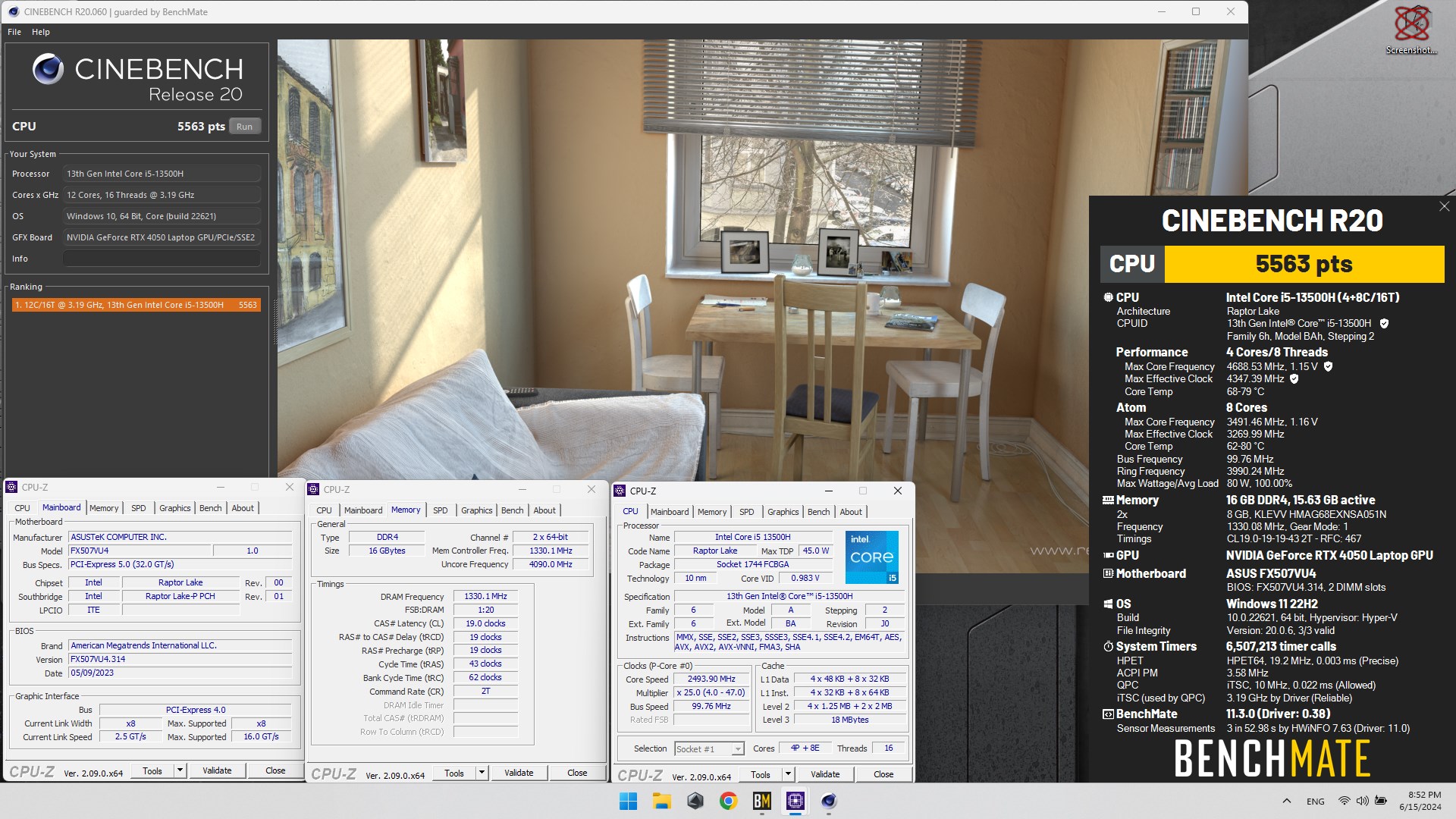
Task: Click Close button in mainboard CPU-Z window
Action: tap(275, 770)
